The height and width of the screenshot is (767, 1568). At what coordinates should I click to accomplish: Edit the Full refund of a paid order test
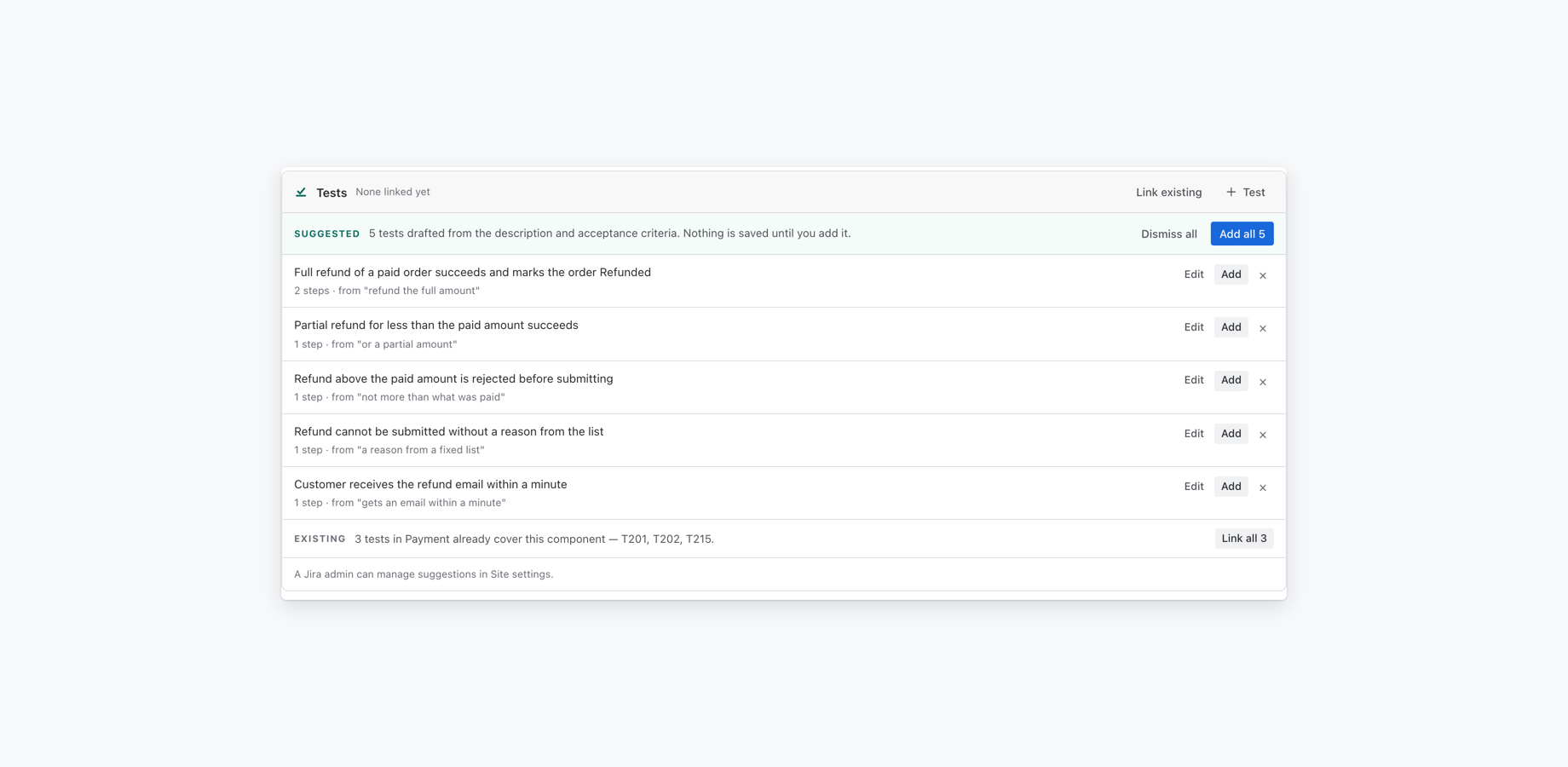[1193, 274]
